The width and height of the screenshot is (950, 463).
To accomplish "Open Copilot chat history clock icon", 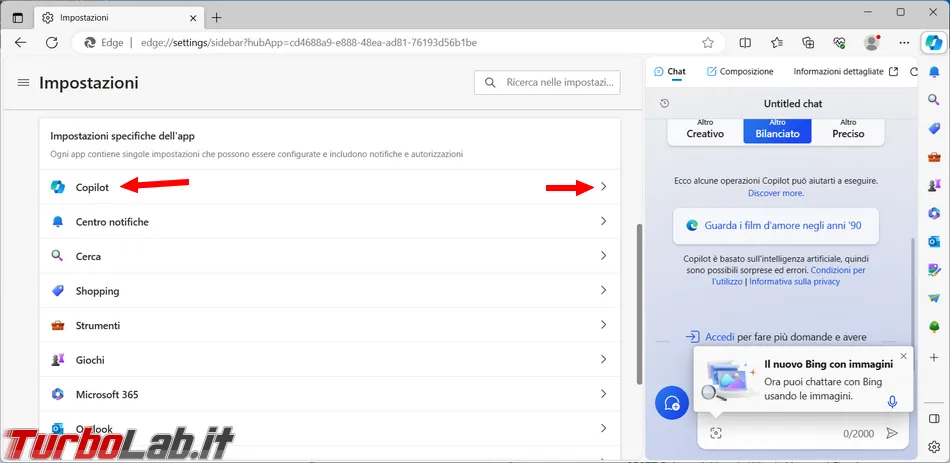I will pyautogui.click(x=665, y=104).
